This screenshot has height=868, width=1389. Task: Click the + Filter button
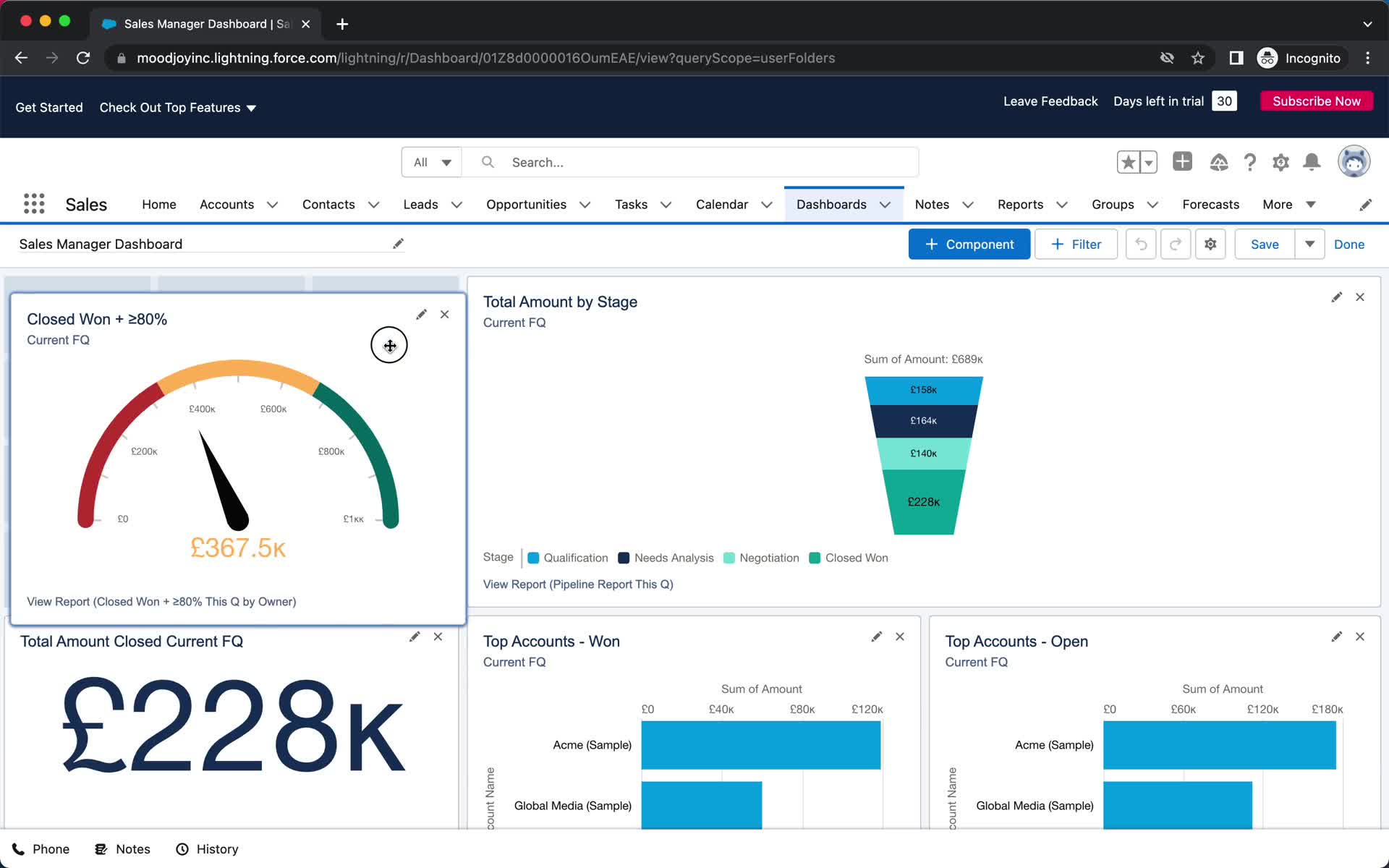click(x=1076, y=244)
